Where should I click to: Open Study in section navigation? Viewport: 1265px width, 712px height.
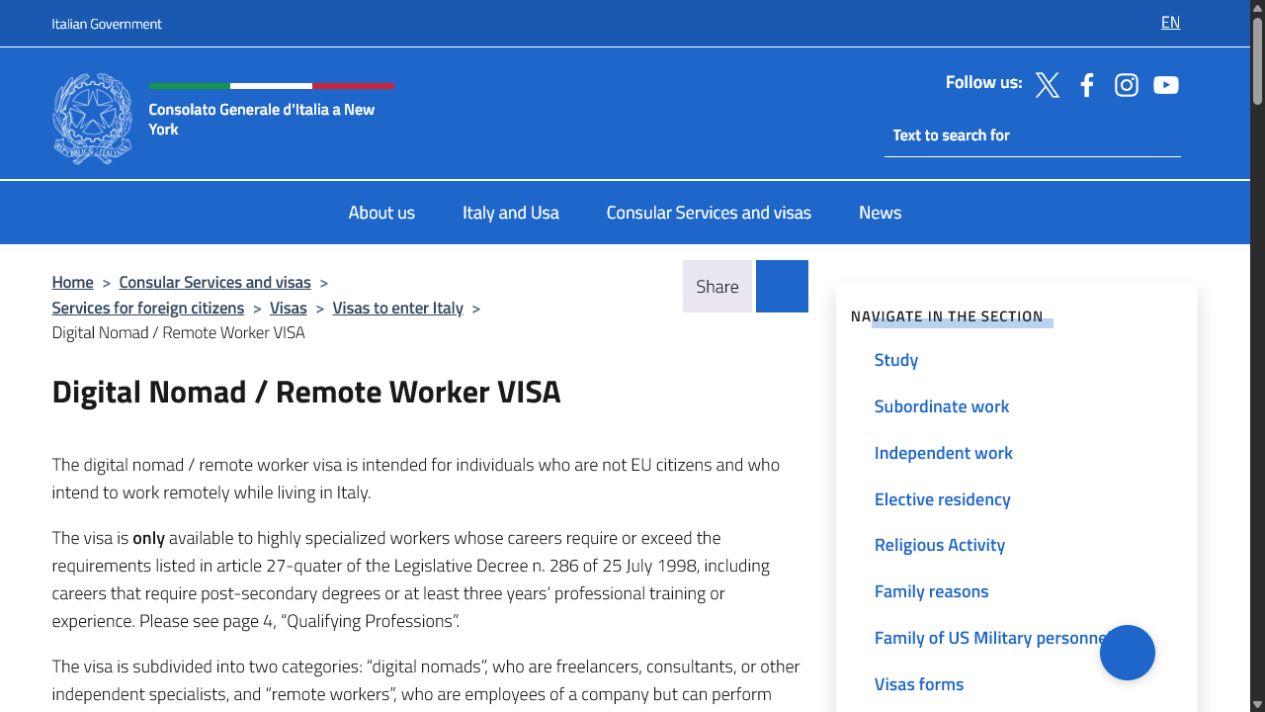tap(896, 360)
